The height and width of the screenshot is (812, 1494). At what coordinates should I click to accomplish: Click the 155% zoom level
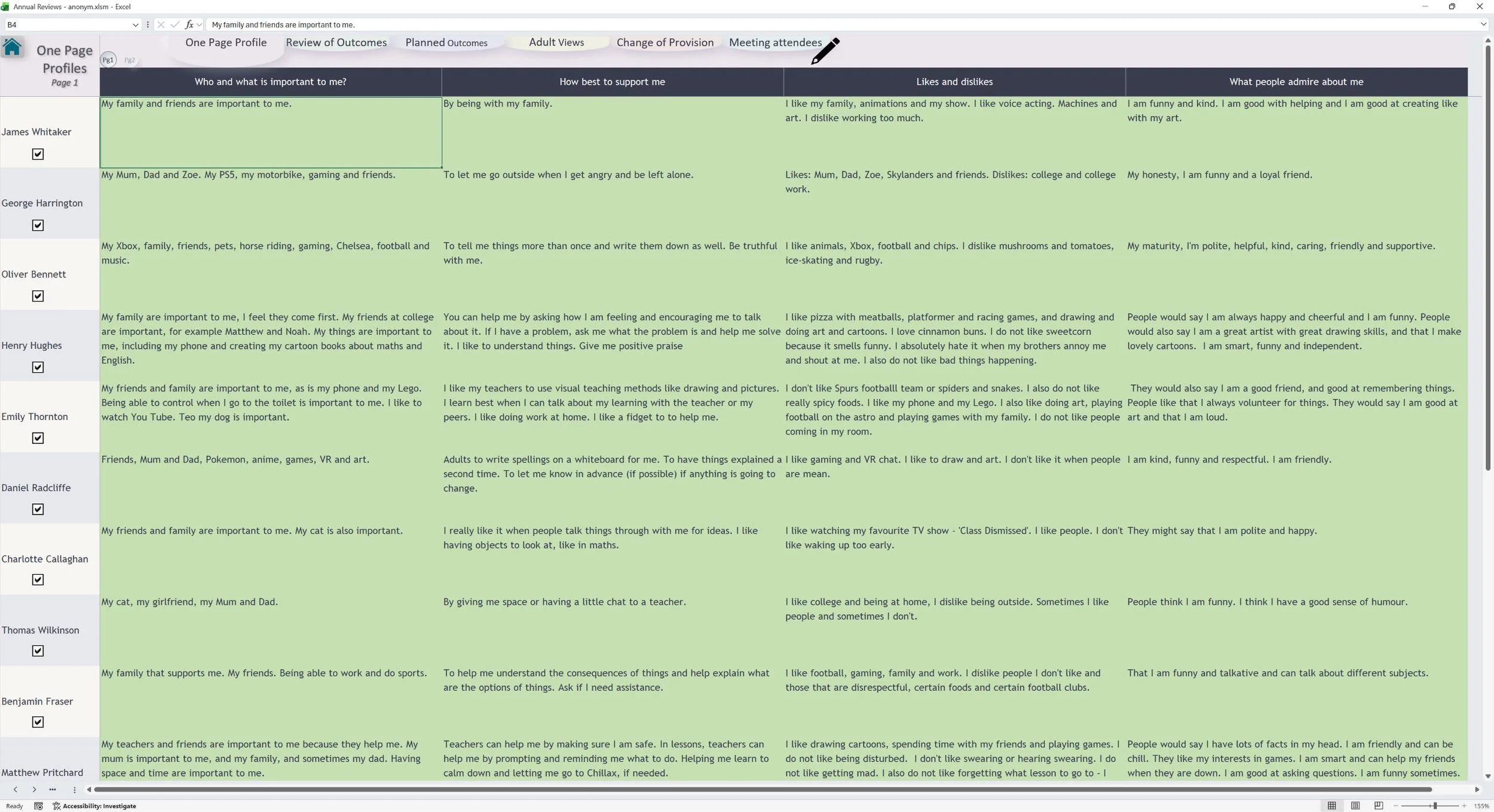click(1481, 806)
